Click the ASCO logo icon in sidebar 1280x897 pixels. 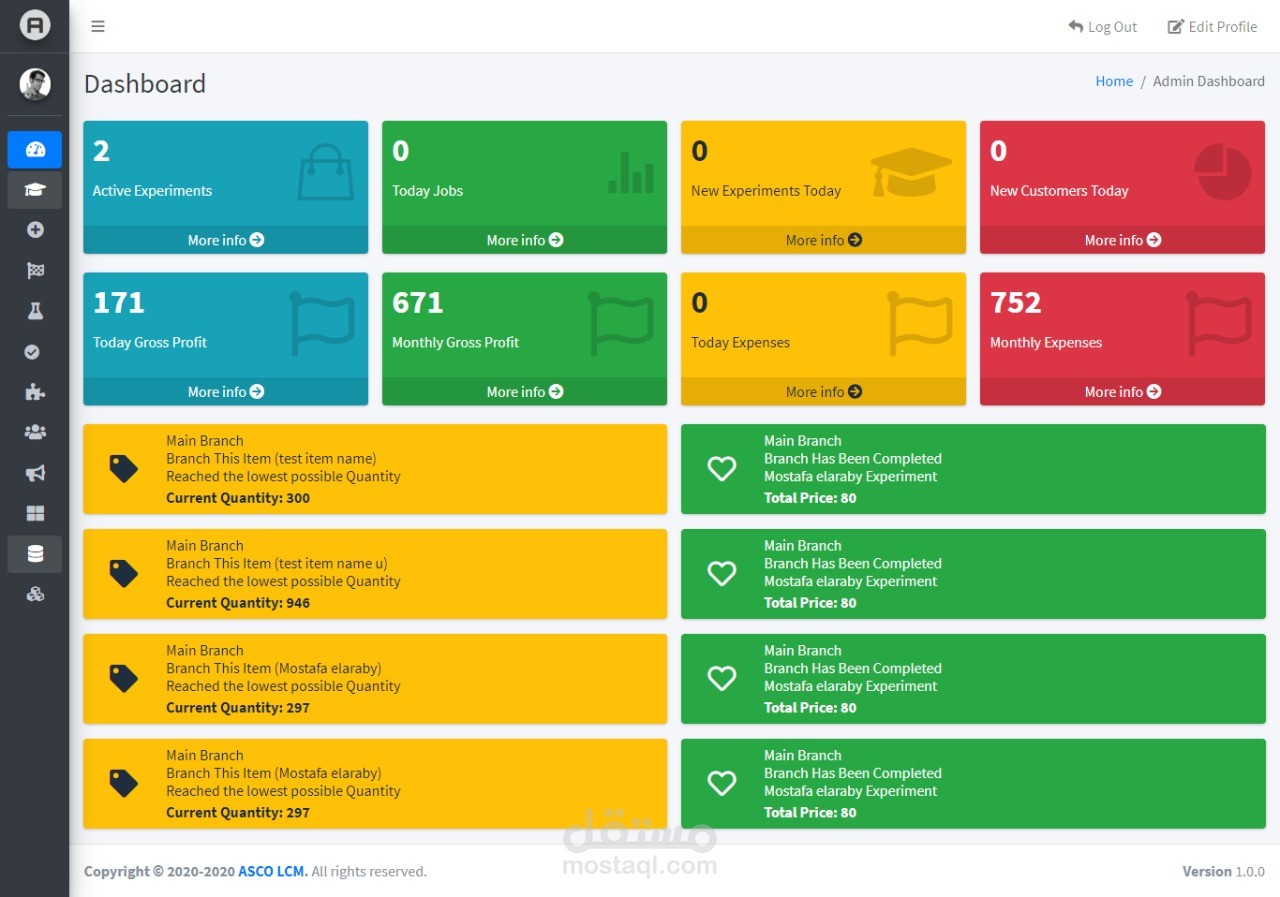(x=35, y=26)
